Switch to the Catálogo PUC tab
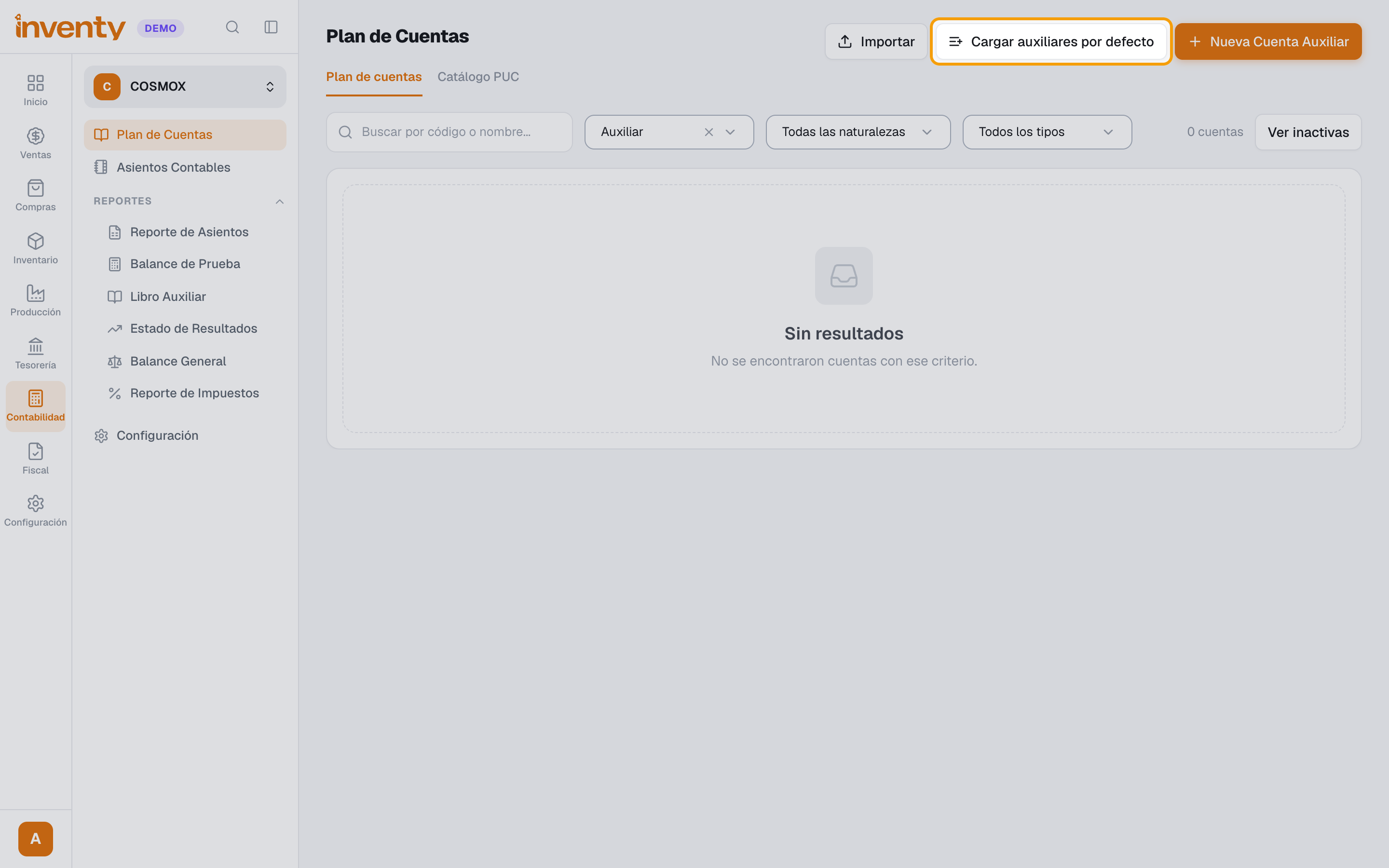 click(477, 77)
